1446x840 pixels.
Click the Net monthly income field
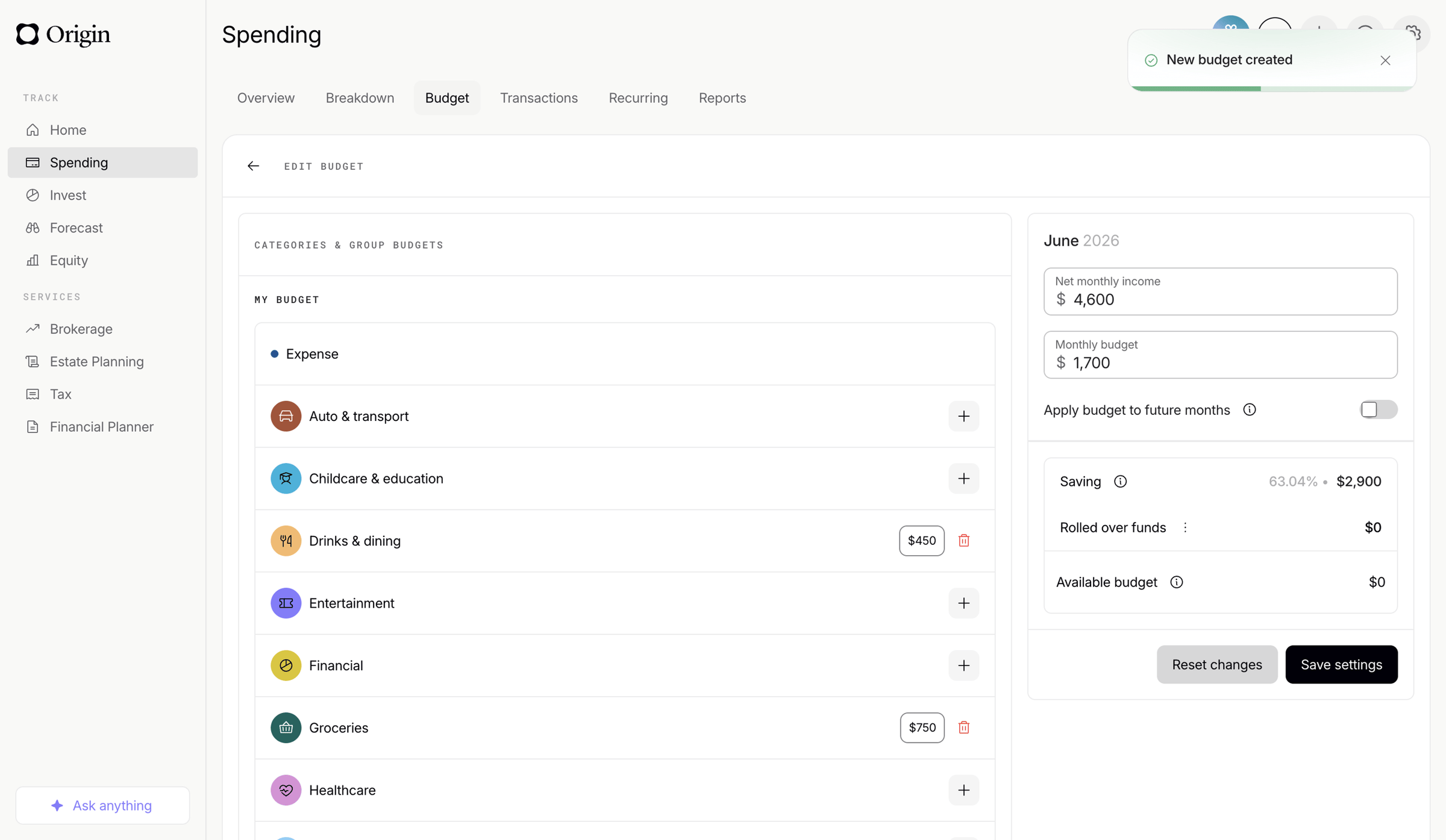[1220, 291]
